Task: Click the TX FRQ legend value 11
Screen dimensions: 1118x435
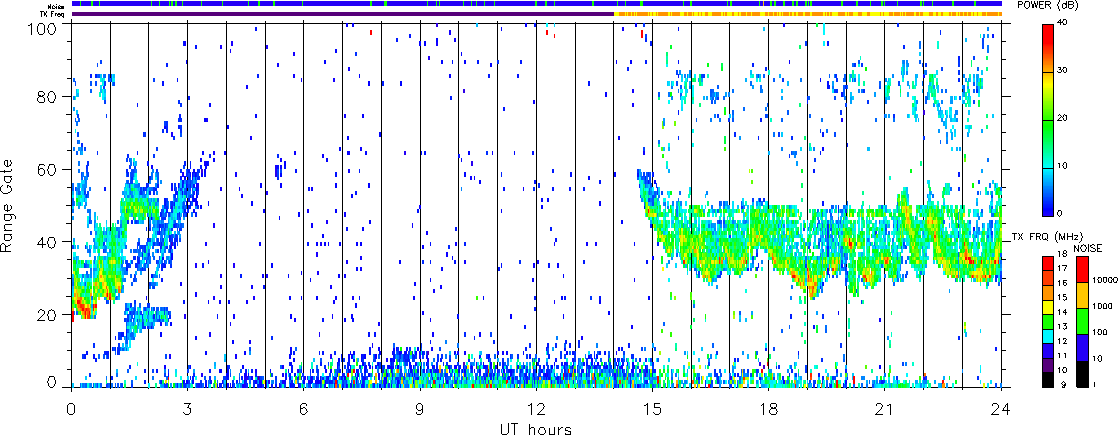Action: pyautogui.click(x=1062, y=355)
